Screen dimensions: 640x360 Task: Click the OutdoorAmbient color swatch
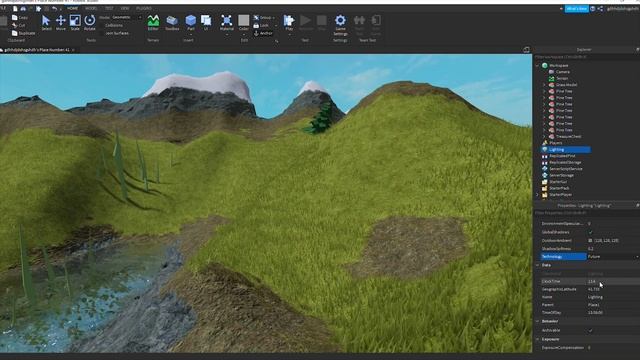click(590, 241)
